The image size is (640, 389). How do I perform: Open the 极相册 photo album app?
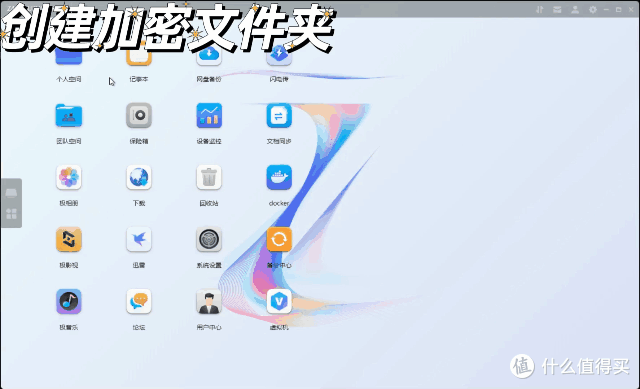[69, 178]
